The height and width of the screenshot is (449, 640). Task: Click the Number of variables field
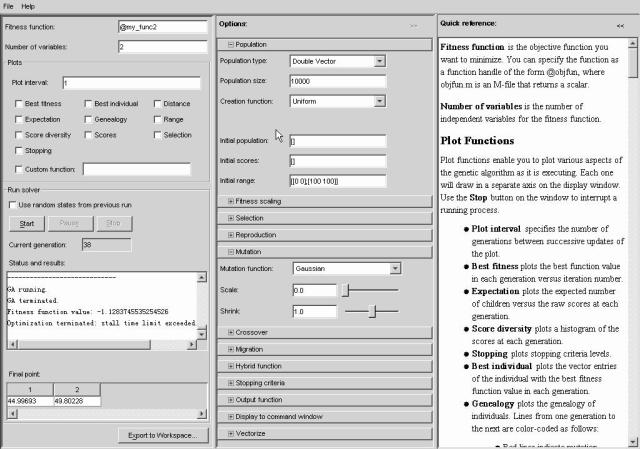163,47
